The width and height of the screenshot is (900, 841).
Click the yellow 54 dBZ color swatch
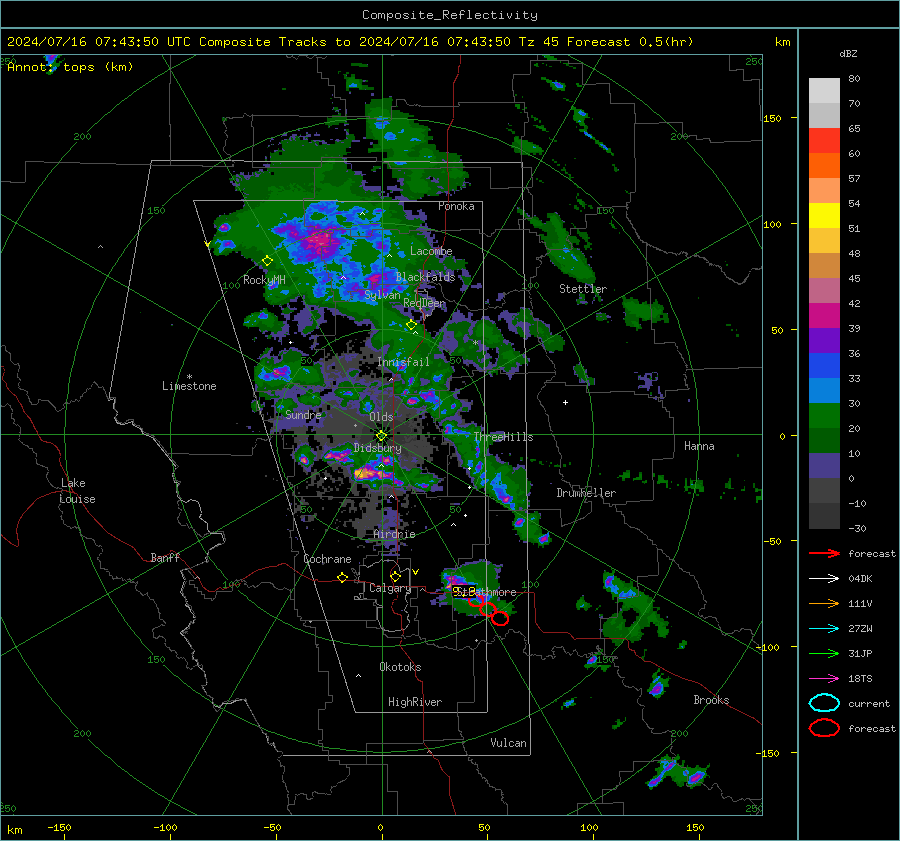coord(824,215)
